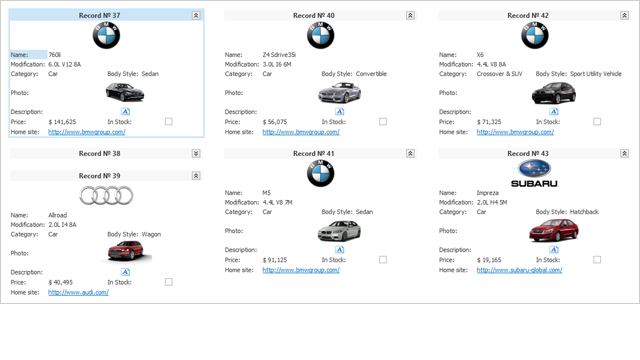
Task: Click body style value Sport Utility Vehicle
Action: (596, 74)
